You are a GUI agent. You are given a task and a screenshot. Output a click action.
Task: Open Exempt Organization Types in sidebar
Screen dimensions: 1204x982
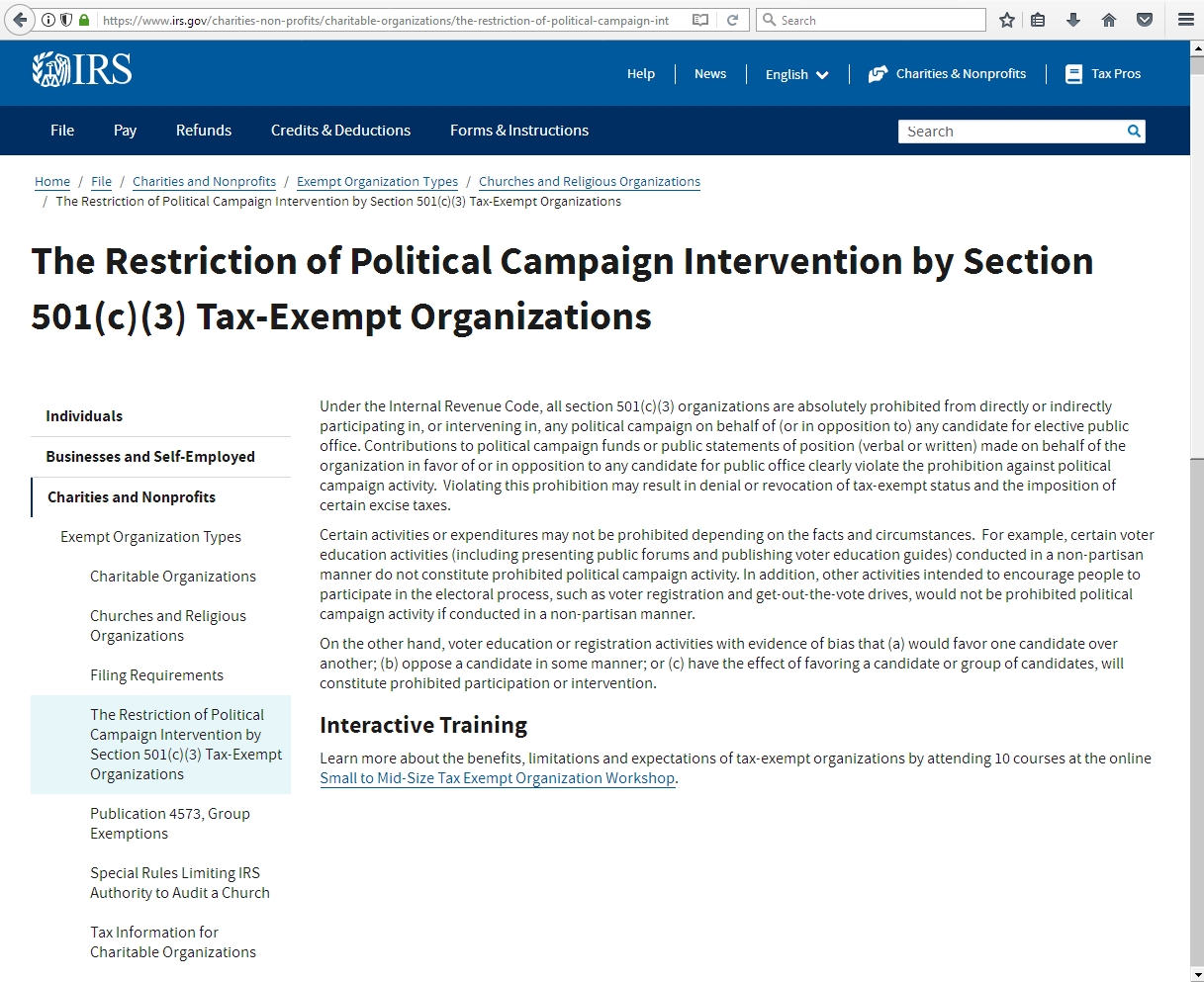tap(150, 537)
